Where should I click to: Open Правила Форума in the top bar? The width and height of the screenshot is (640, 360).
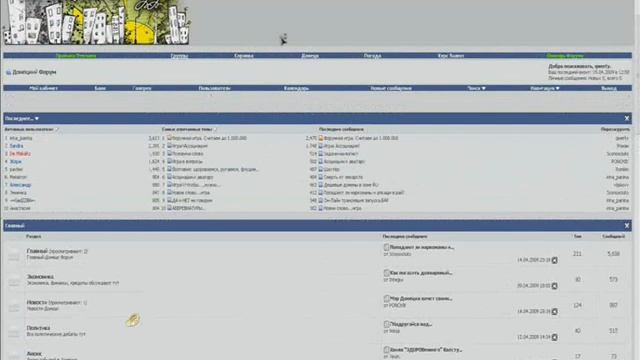76,56
